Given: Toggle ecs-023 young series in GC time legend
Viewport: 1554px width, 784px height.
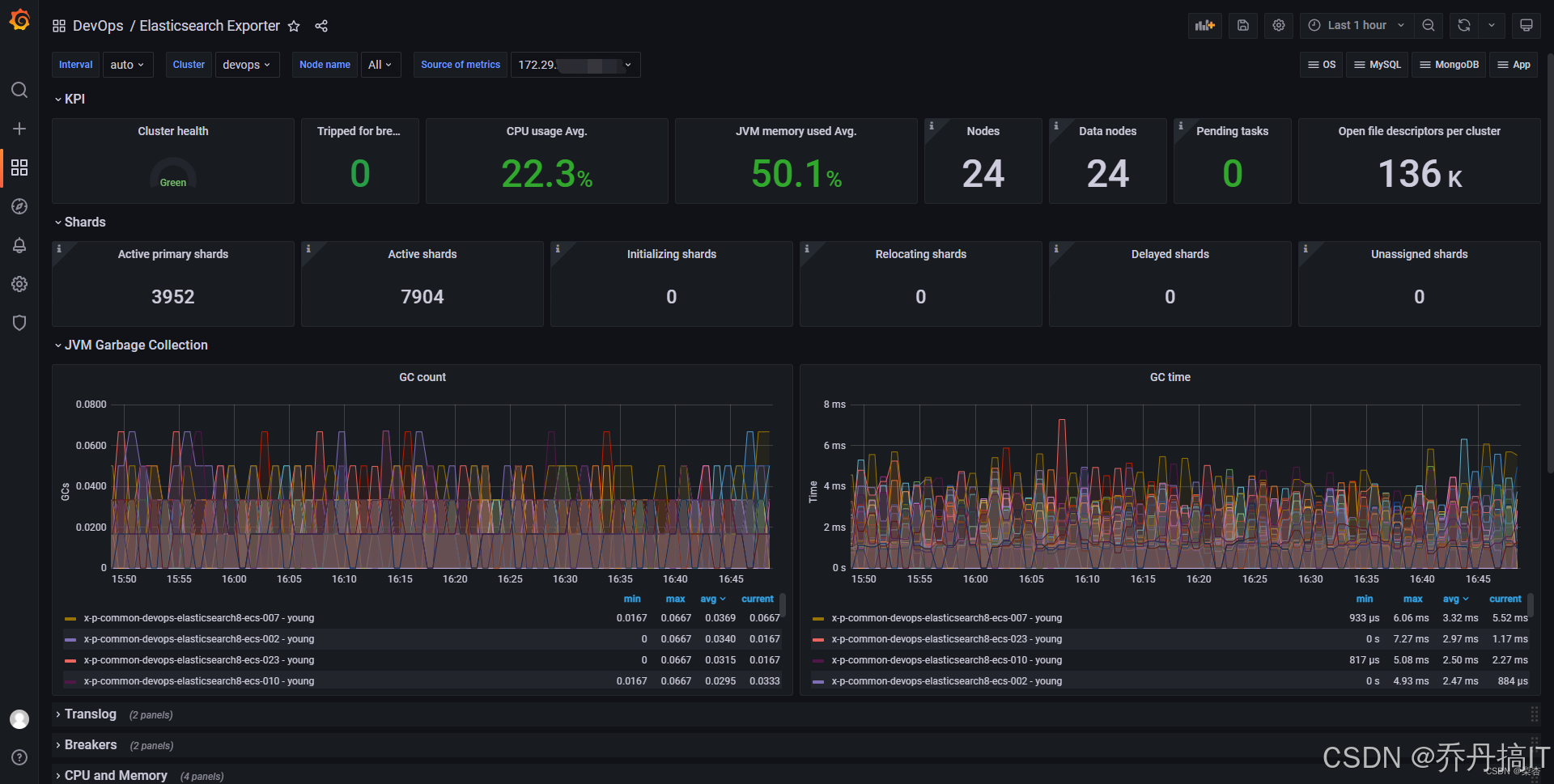Looking at the screenshot, I should pyautogui.click(x=947, y=639).
